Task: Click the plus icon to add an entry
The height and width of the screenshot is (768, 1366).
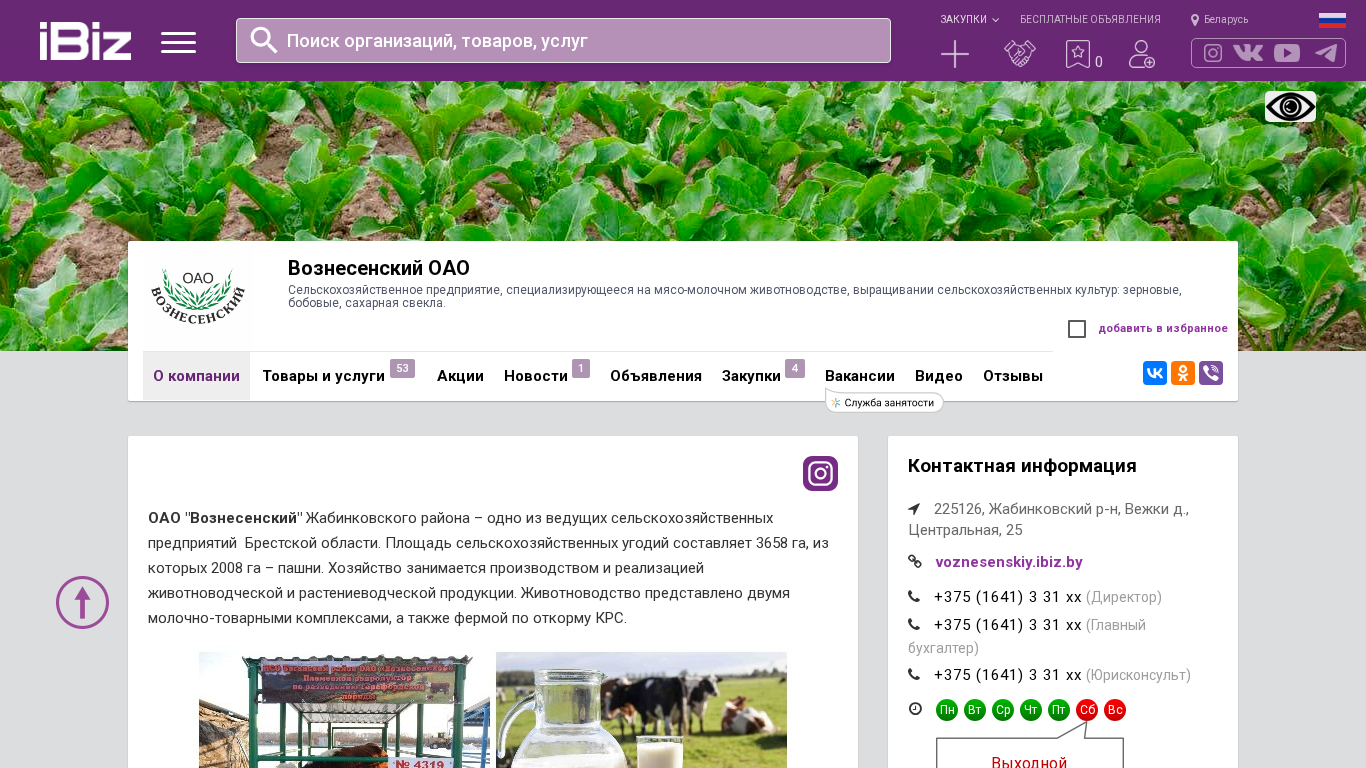Action: click(955, 54)
